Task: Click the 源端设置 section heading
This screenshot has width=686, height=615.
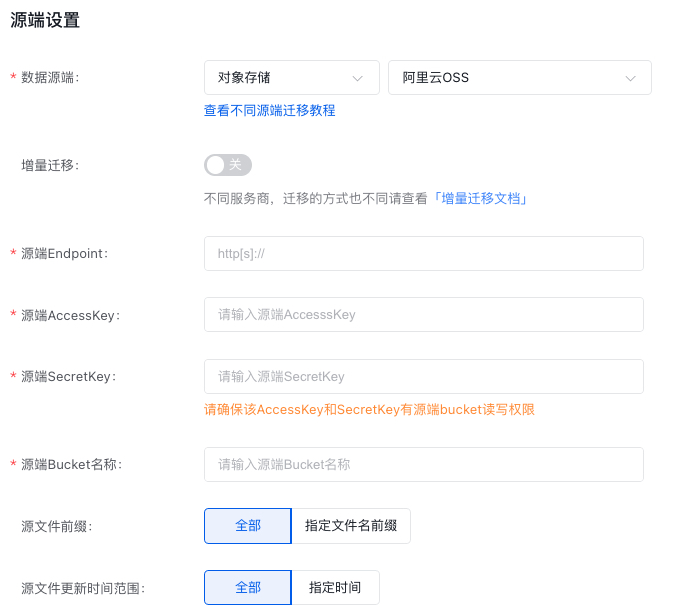Action: (x=45, y=20)
